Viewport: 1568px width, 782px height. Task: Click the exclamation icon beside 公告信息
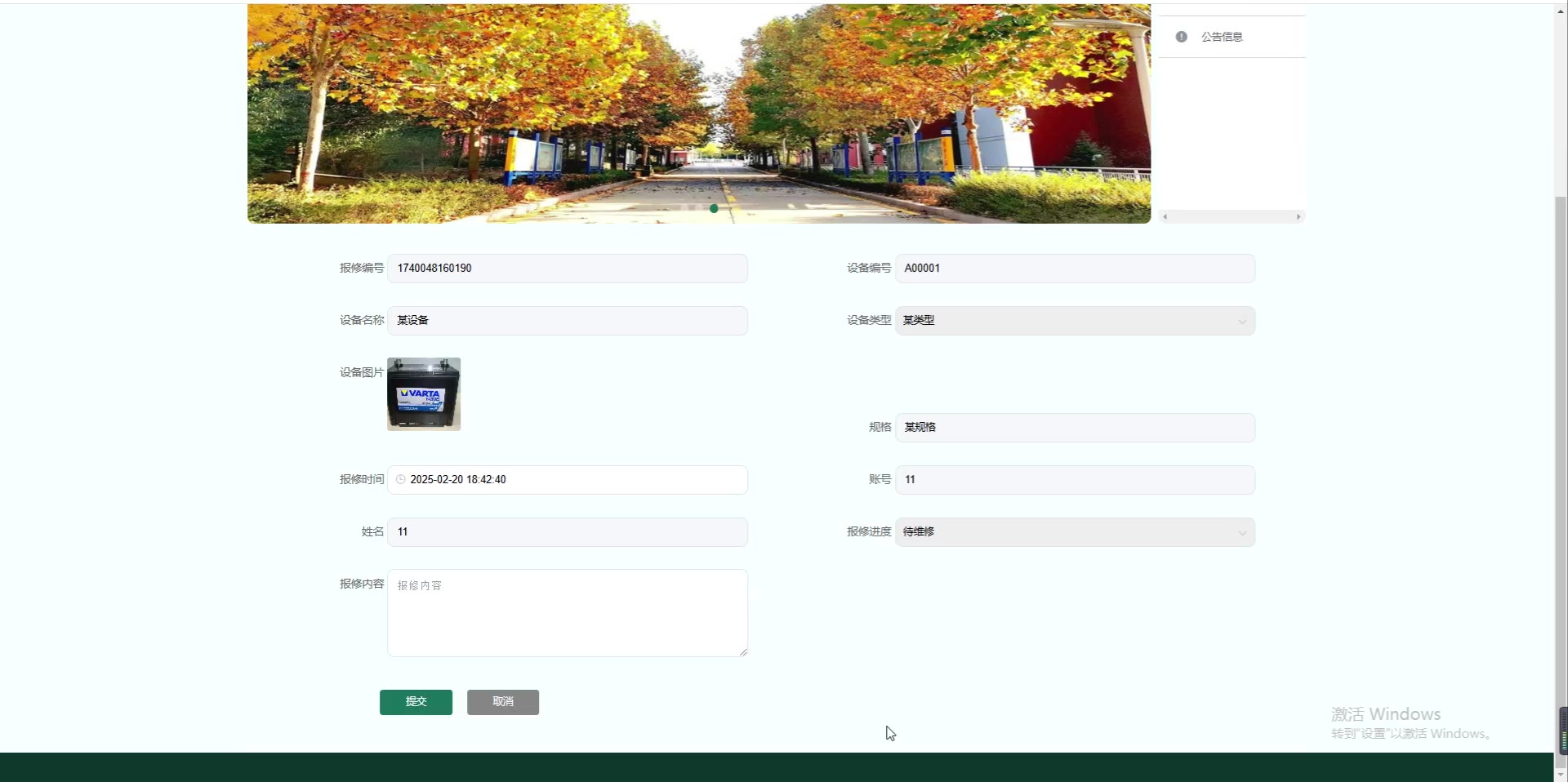click(x=1181, y=37)
